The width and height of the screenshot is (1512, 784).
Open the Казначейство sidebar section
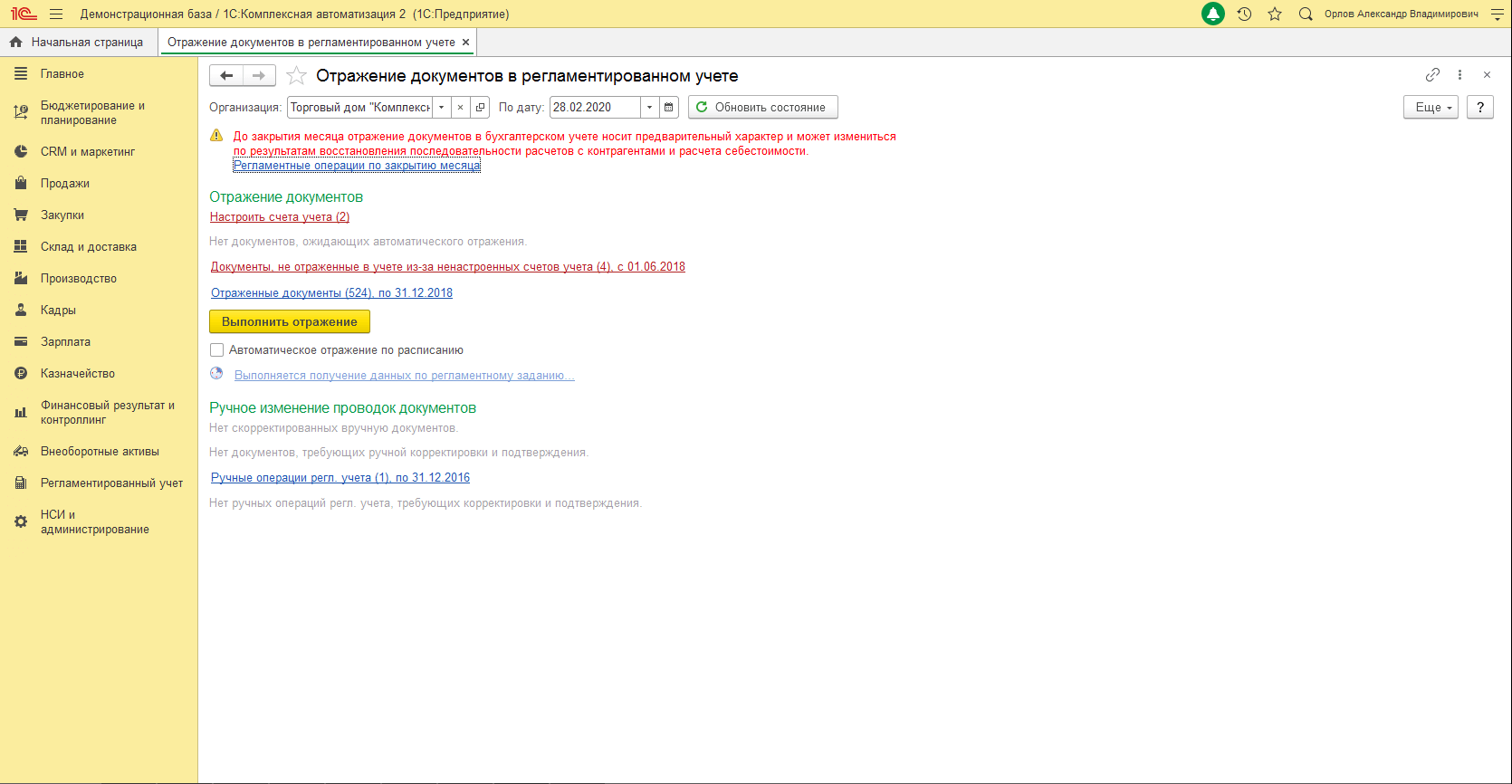coord(78,374)
